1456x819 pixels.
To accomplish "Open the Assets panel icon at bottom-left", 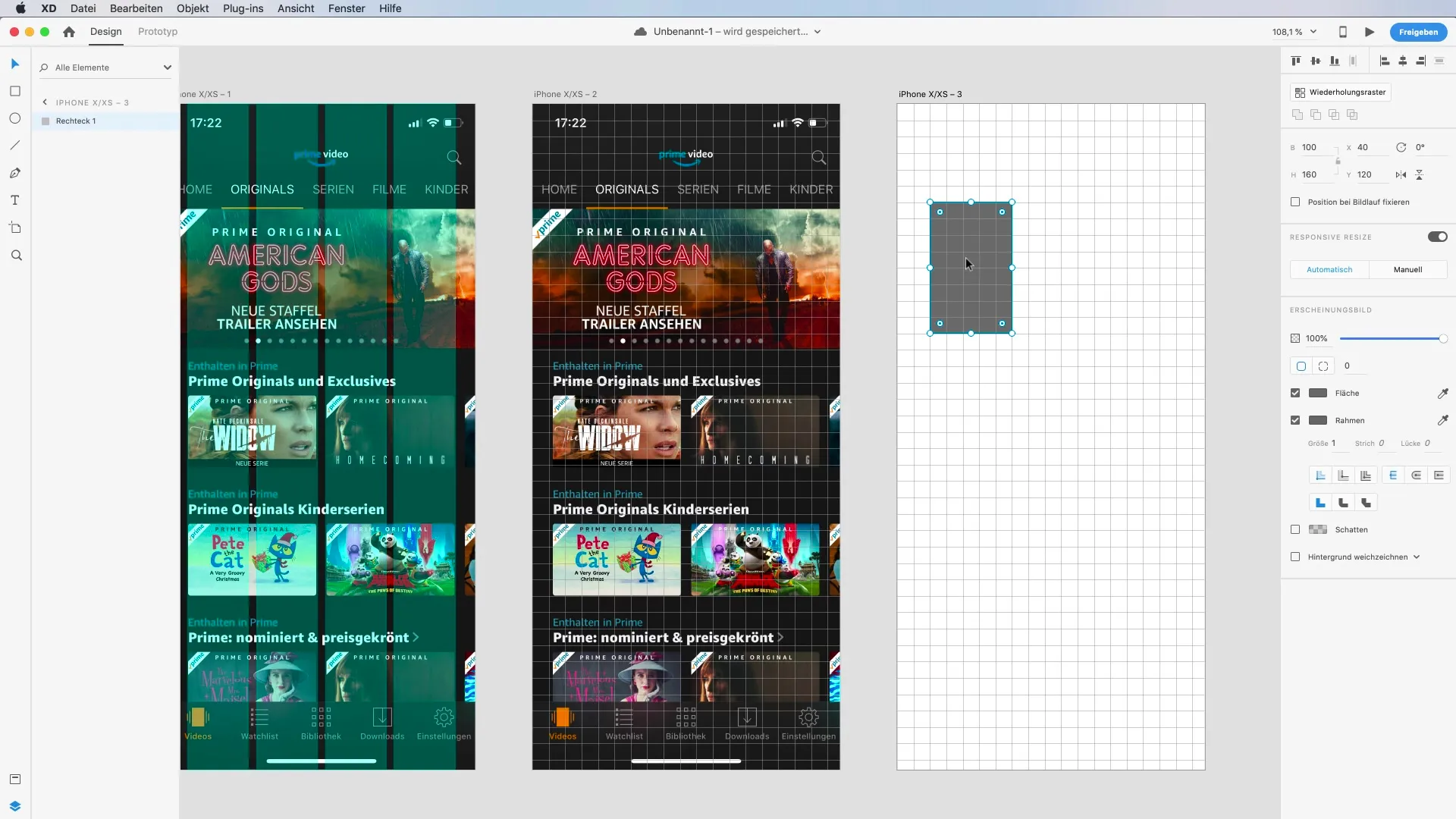I will click(x=14, y=779).
